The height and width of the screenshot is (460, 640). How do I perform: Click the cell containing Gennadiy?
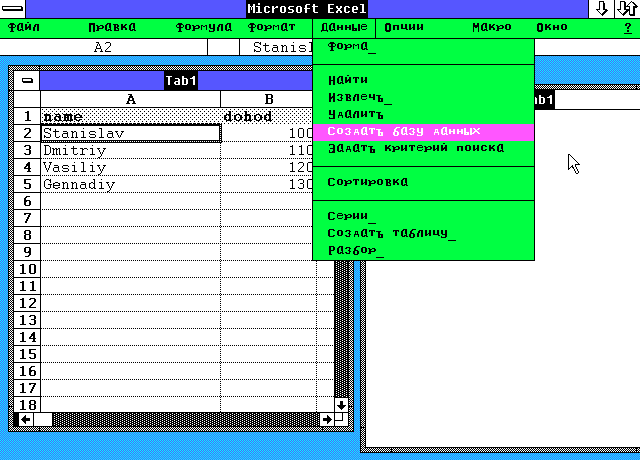click(x=131, y=184)
